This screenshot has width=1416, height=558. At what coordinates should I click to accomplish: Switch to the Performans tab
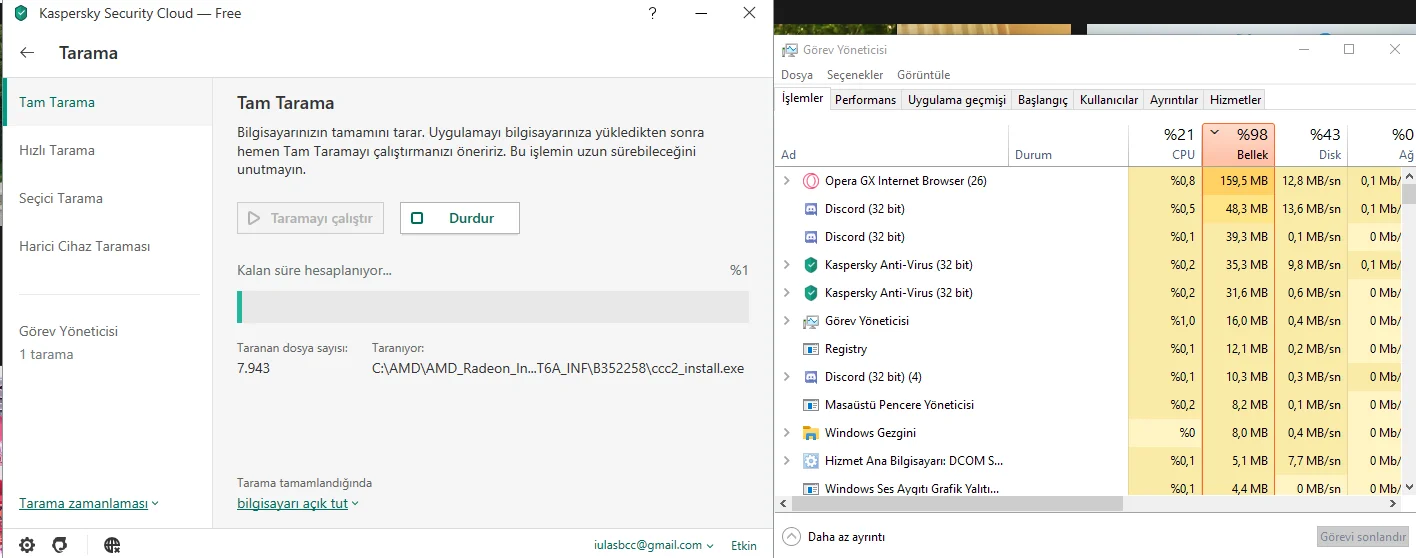(x=865, y=100)
